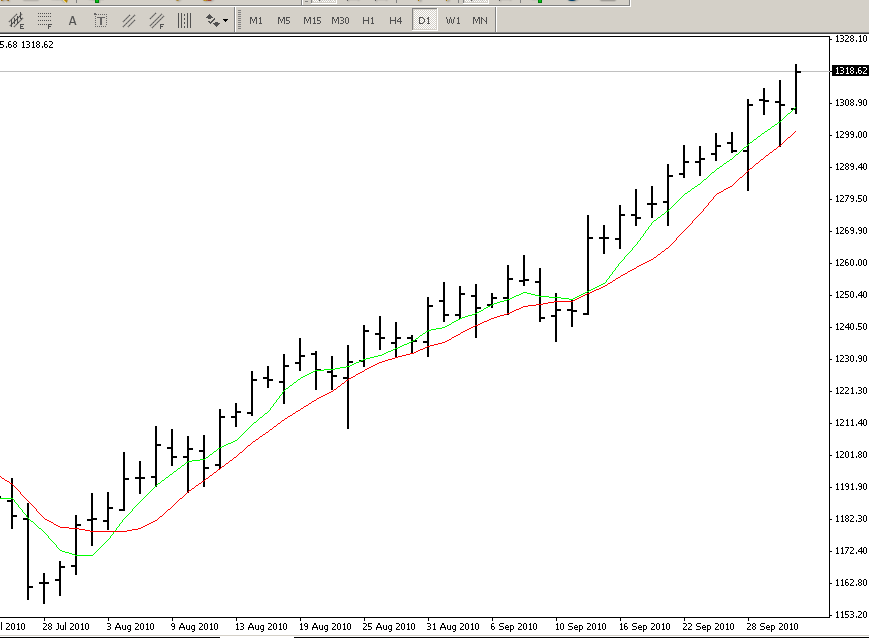Image resolution: width=869 pixels, height=638 pixels.
Task: Click the latest price bar on chart
Action: pyautogui.click(x=796, y=89)
